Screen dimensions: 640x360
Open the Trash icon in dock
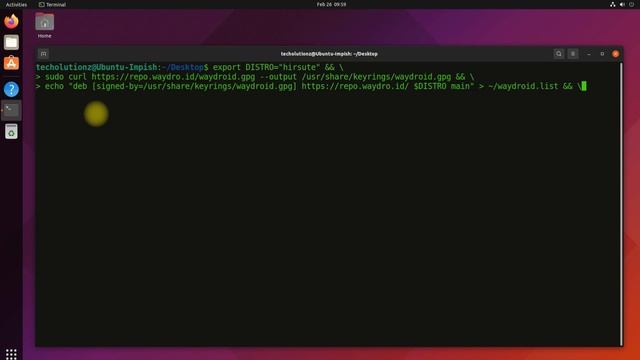click(11, 132)
